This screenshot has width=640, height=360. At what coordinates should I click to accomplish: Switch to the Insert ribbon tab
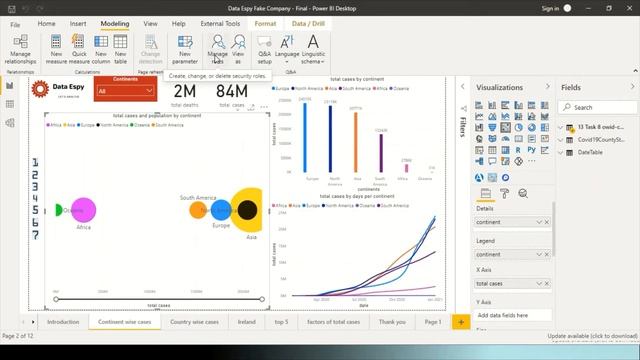coord(78,24)
